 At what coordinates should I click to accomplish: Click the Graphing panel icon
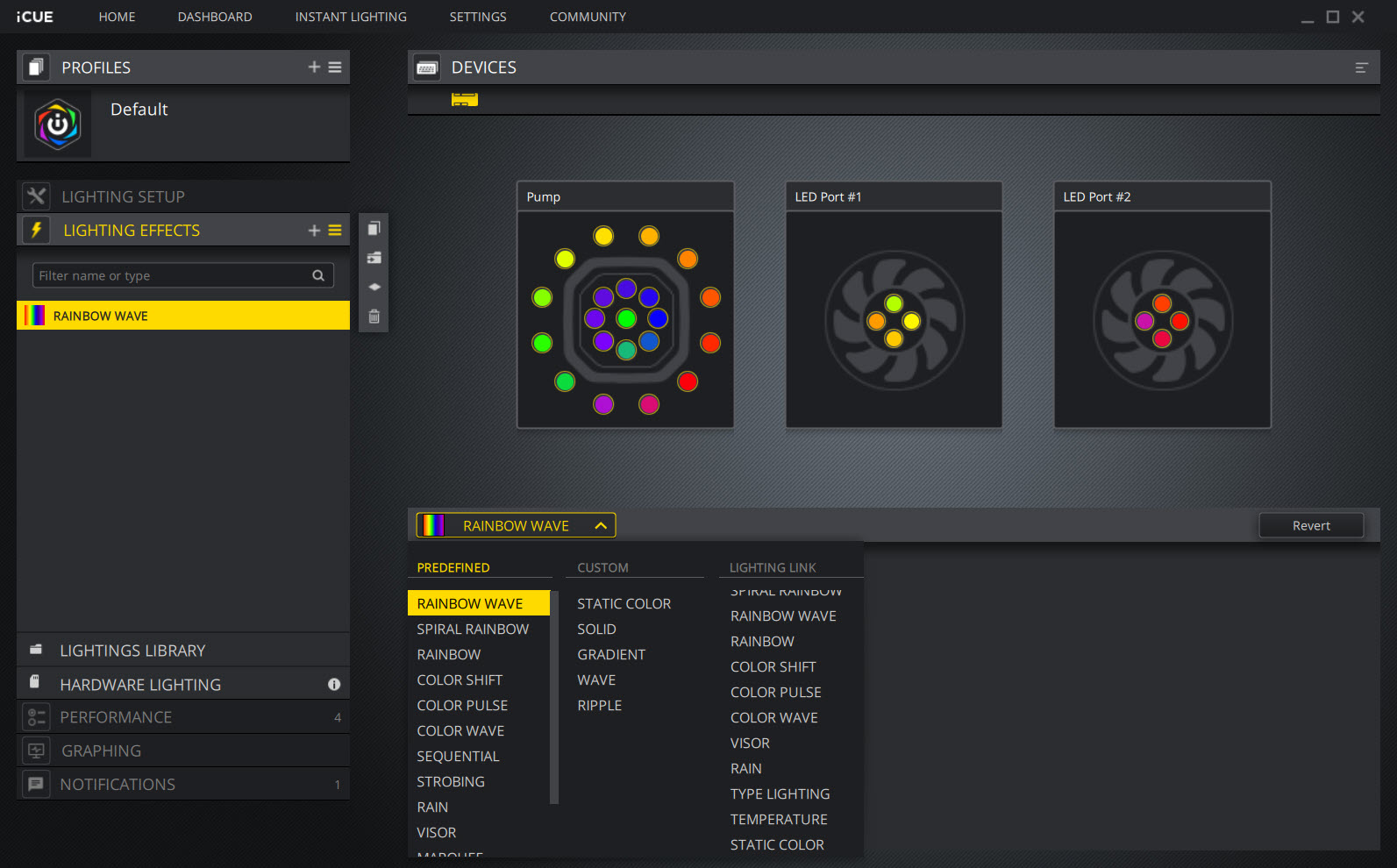click(x=36, y=751)
